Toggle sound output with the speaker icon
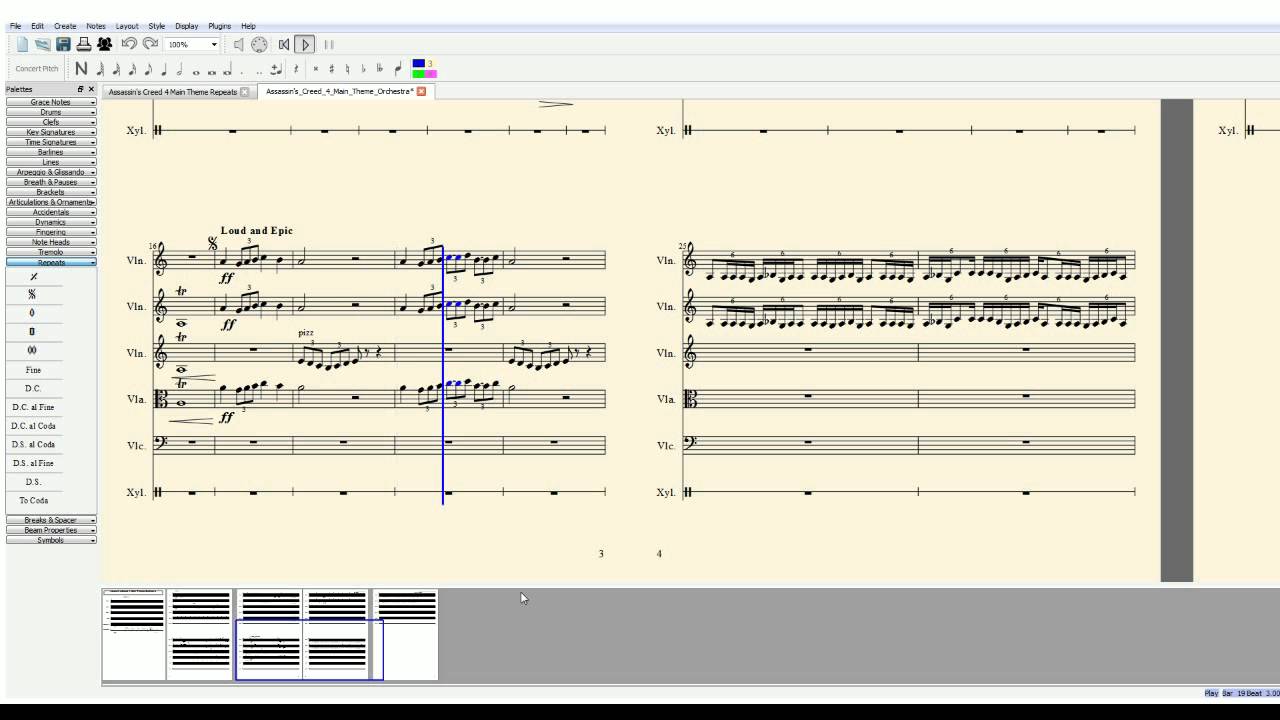The image size is (1280, 720). (x=239, y=44)
